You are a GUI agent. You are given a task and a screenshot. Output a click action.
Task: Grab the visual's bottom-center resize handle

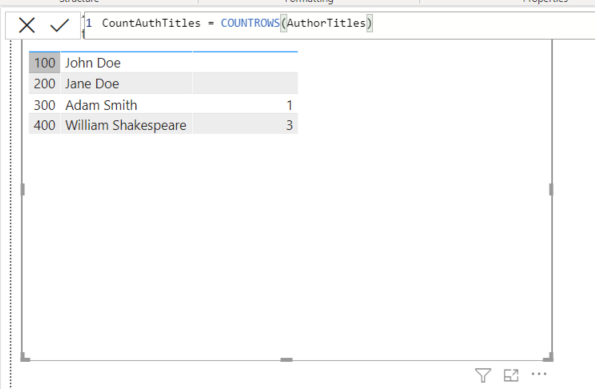[x=286, y=359]
